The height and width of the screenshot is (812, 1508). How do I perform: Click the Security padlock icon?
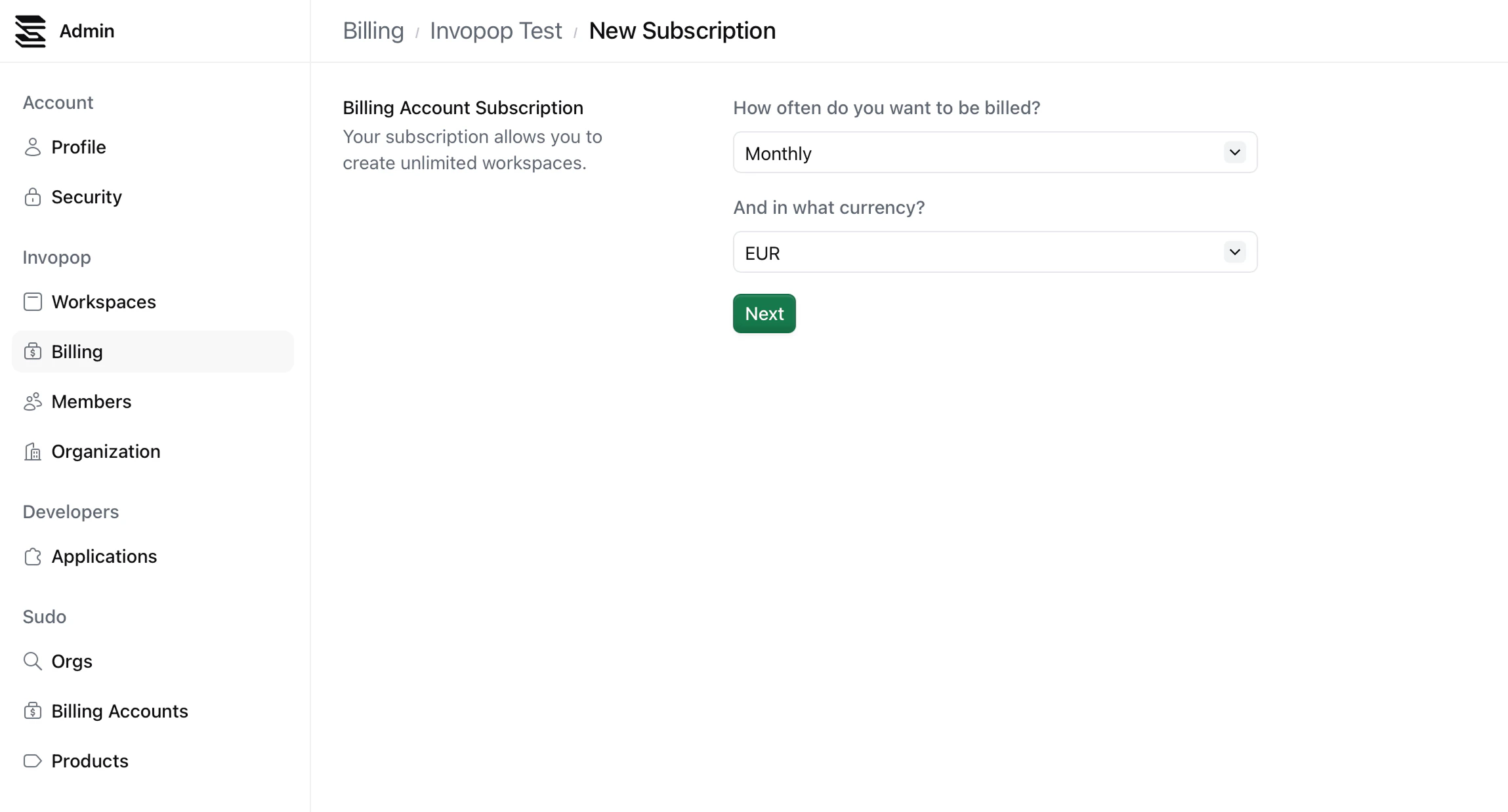32,197
